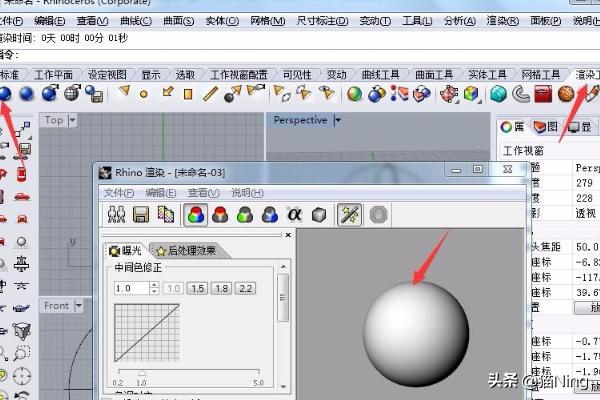The height and width of the screenshot is (400, 600).
Task: Click the black sphere with arrow icon
Action: [233, 94]
